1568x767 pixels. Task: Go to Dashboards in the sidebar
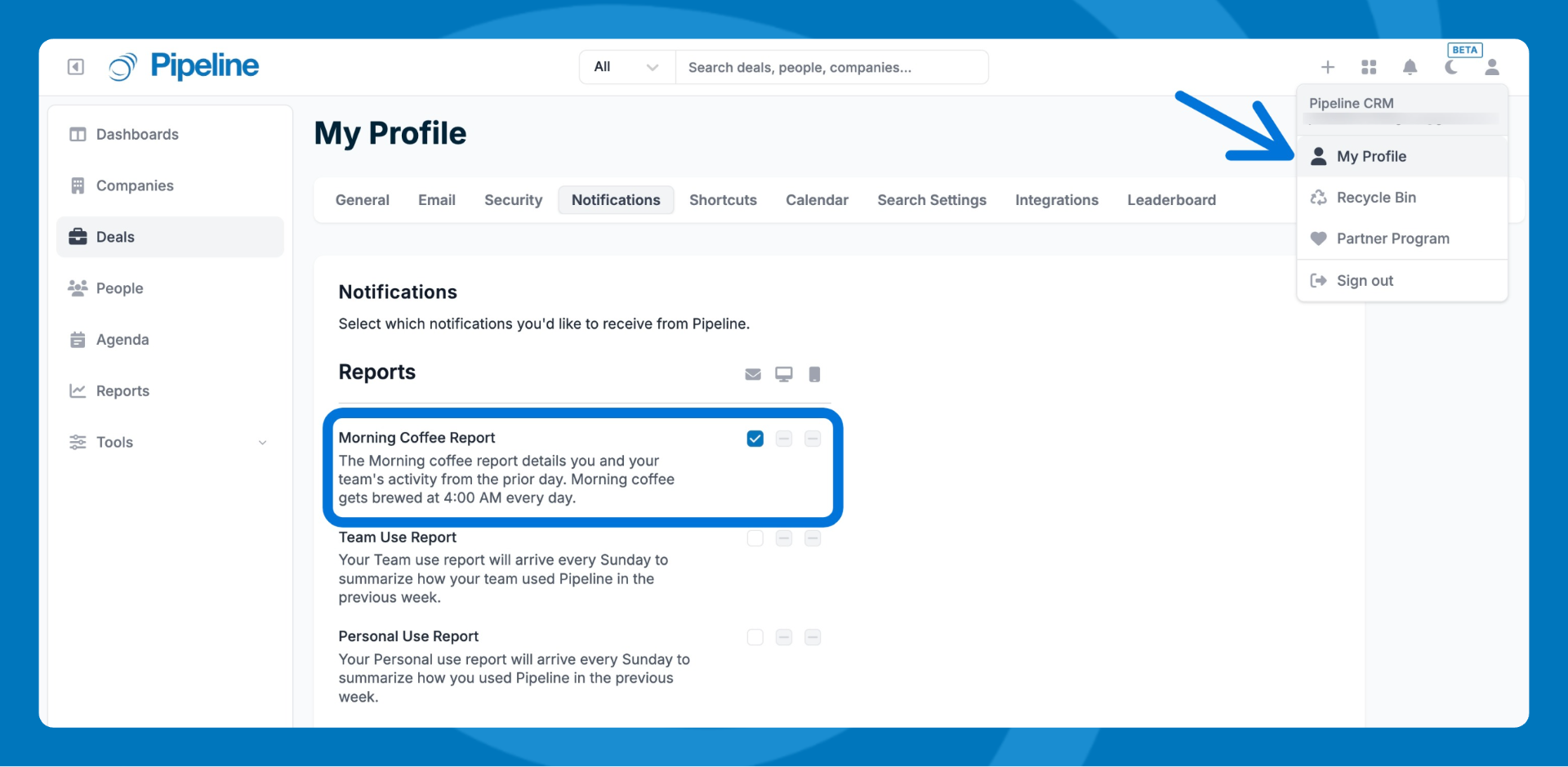(137, 135)
